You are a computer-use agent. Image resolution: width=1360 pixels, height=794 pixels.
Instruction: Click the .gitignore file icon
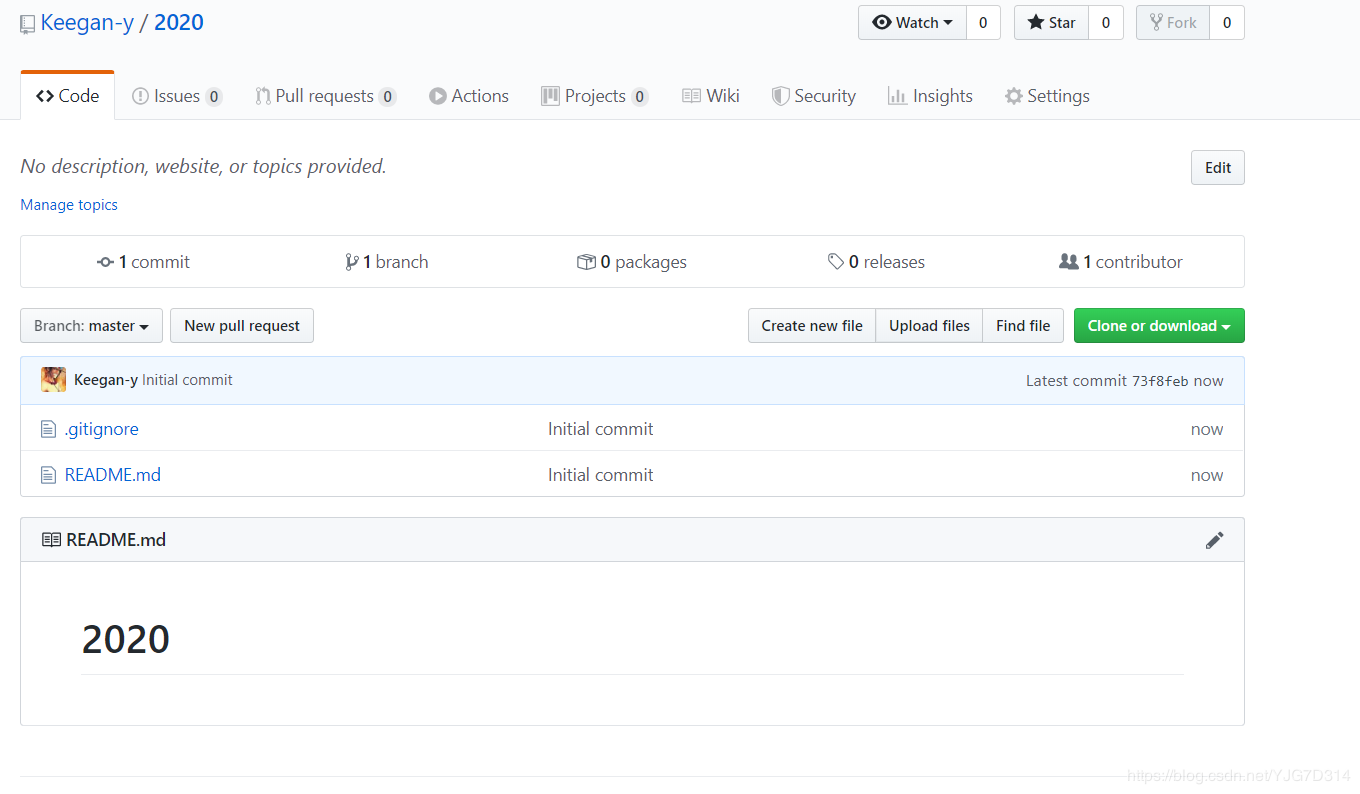[x=48, y=429]
